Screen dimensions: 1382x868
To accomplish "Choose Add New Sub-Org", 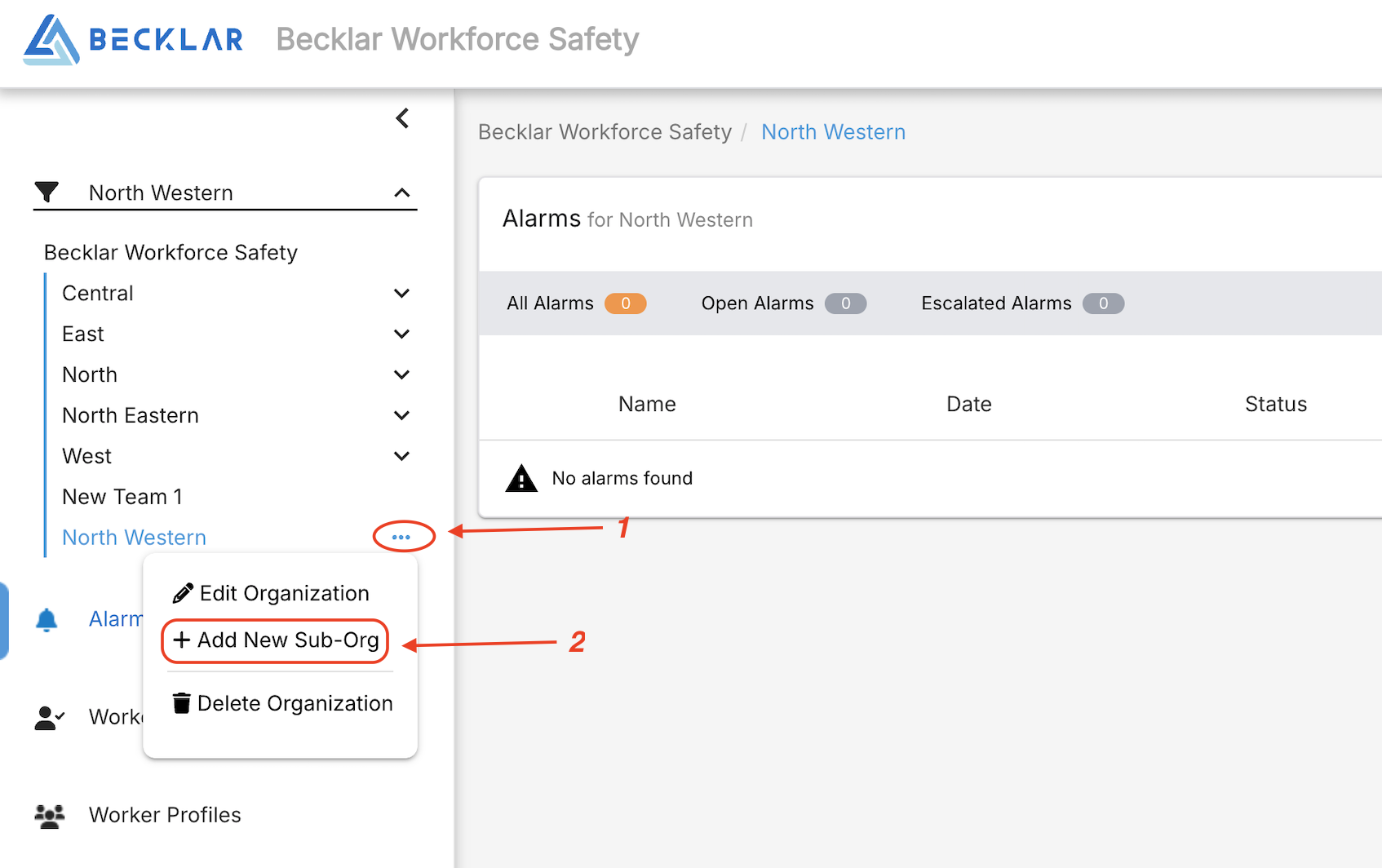I will 276,640.
